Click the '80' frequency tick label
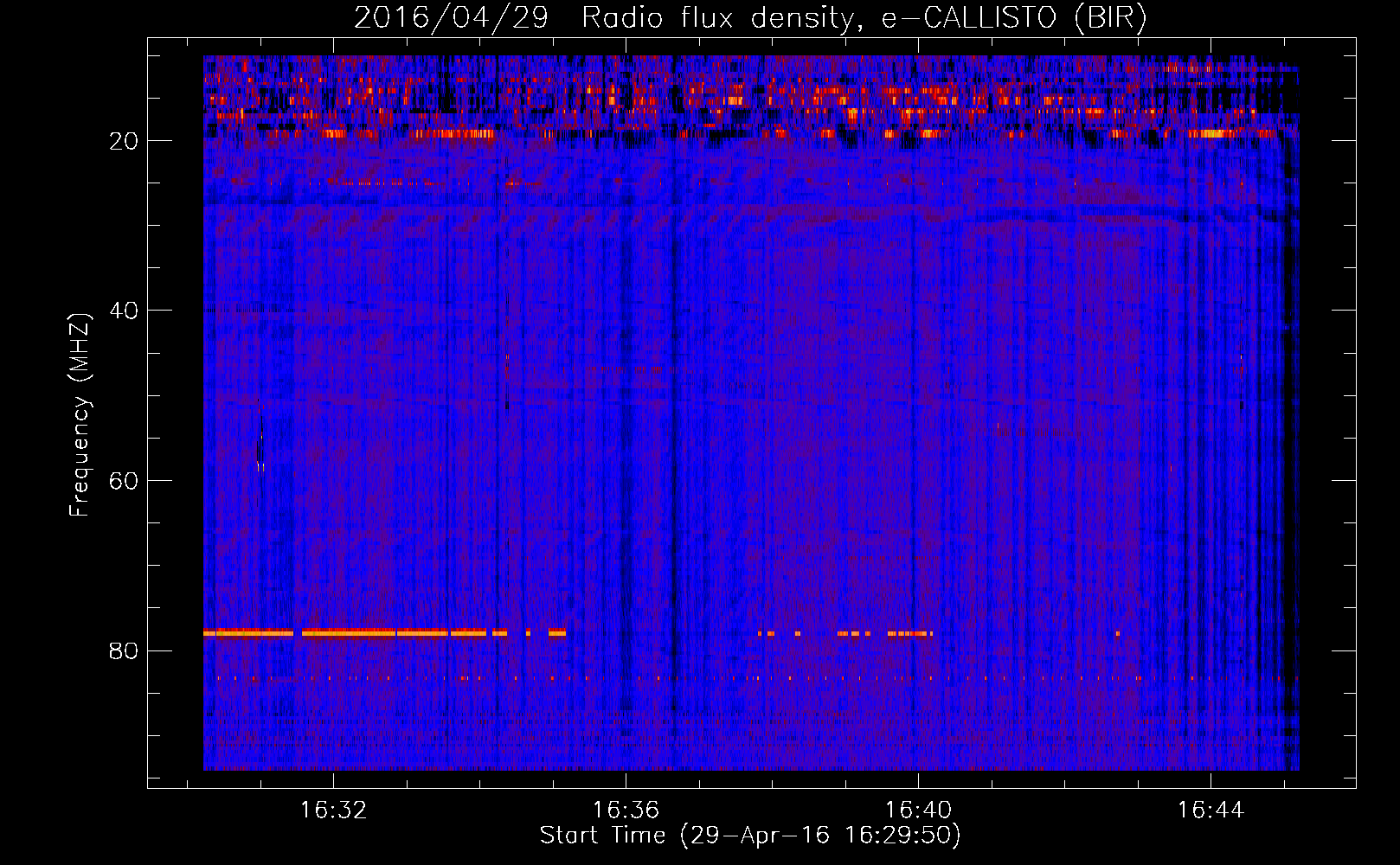Screen dimensions: 1400x865 click(124, 650)
